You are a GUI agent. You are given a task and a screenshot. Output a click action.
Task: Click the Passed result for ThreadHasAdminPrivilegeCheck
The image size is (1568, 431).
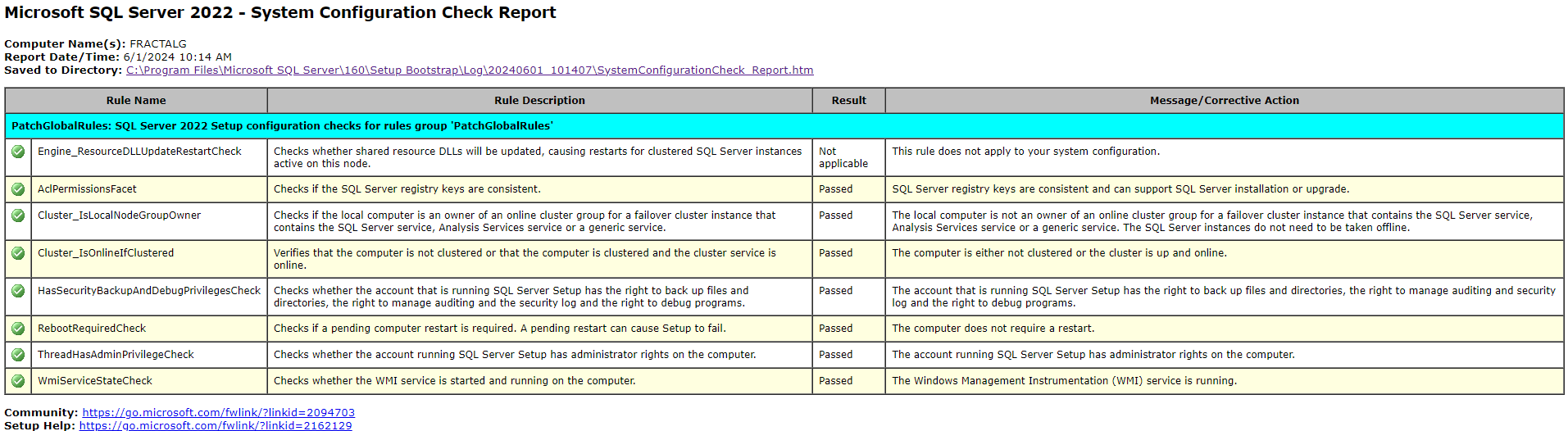[835, 355]
